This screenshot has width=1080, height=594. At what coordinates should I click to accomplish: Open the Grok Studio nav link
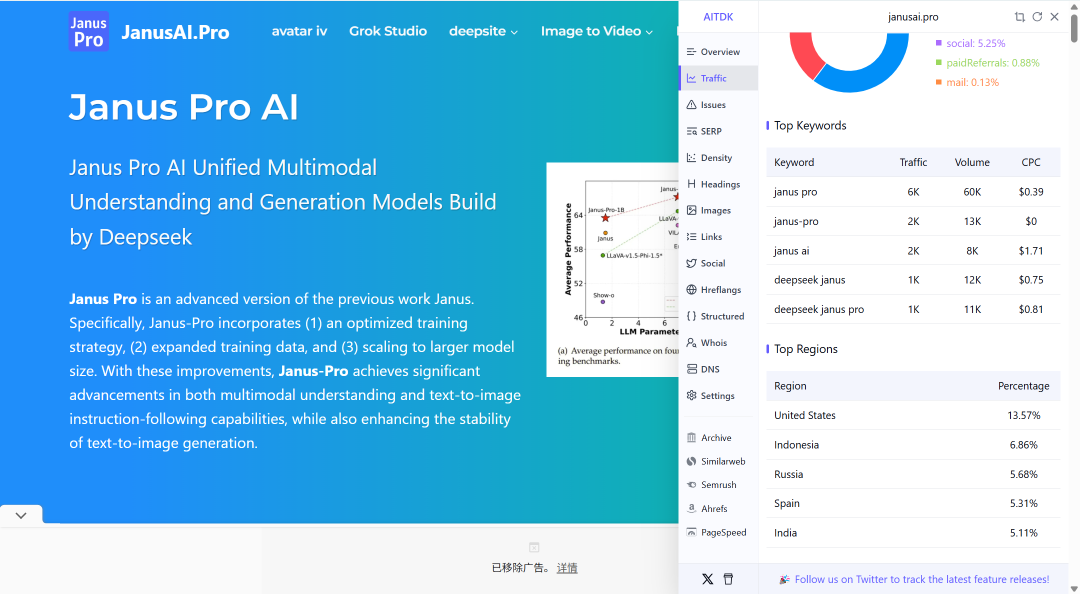pyautogui.click(x=388, y=31)
